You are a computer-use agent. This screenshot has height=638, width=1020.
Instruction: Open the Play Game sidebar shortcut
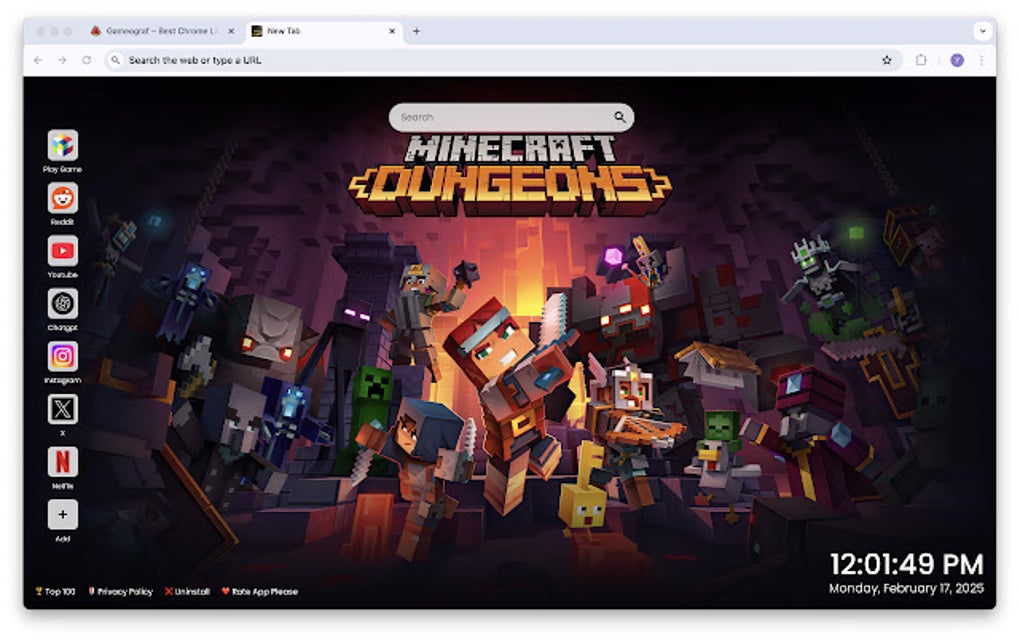point(62,145)
